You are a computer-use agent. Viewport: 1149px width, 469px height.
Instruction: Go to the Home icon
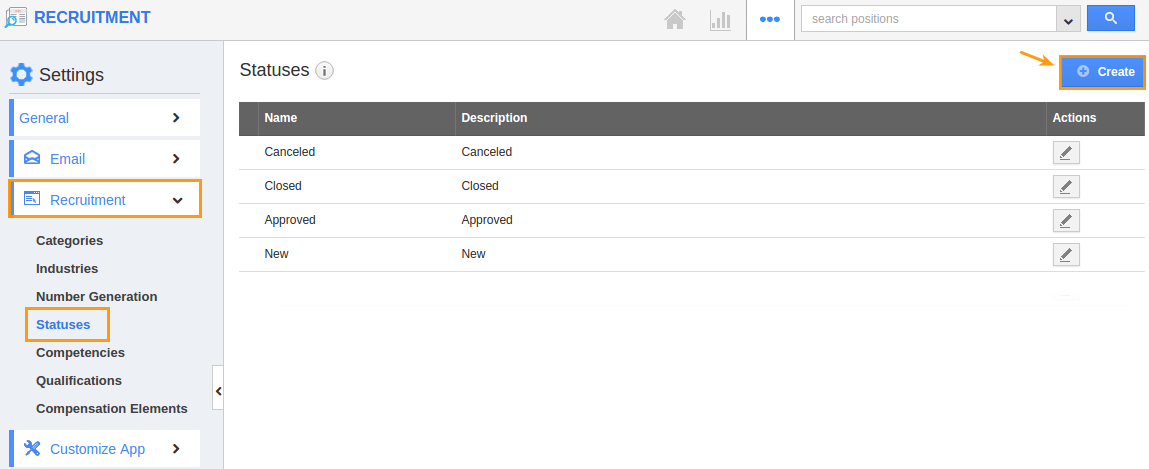pyautogui.click(x=674, y=19)
